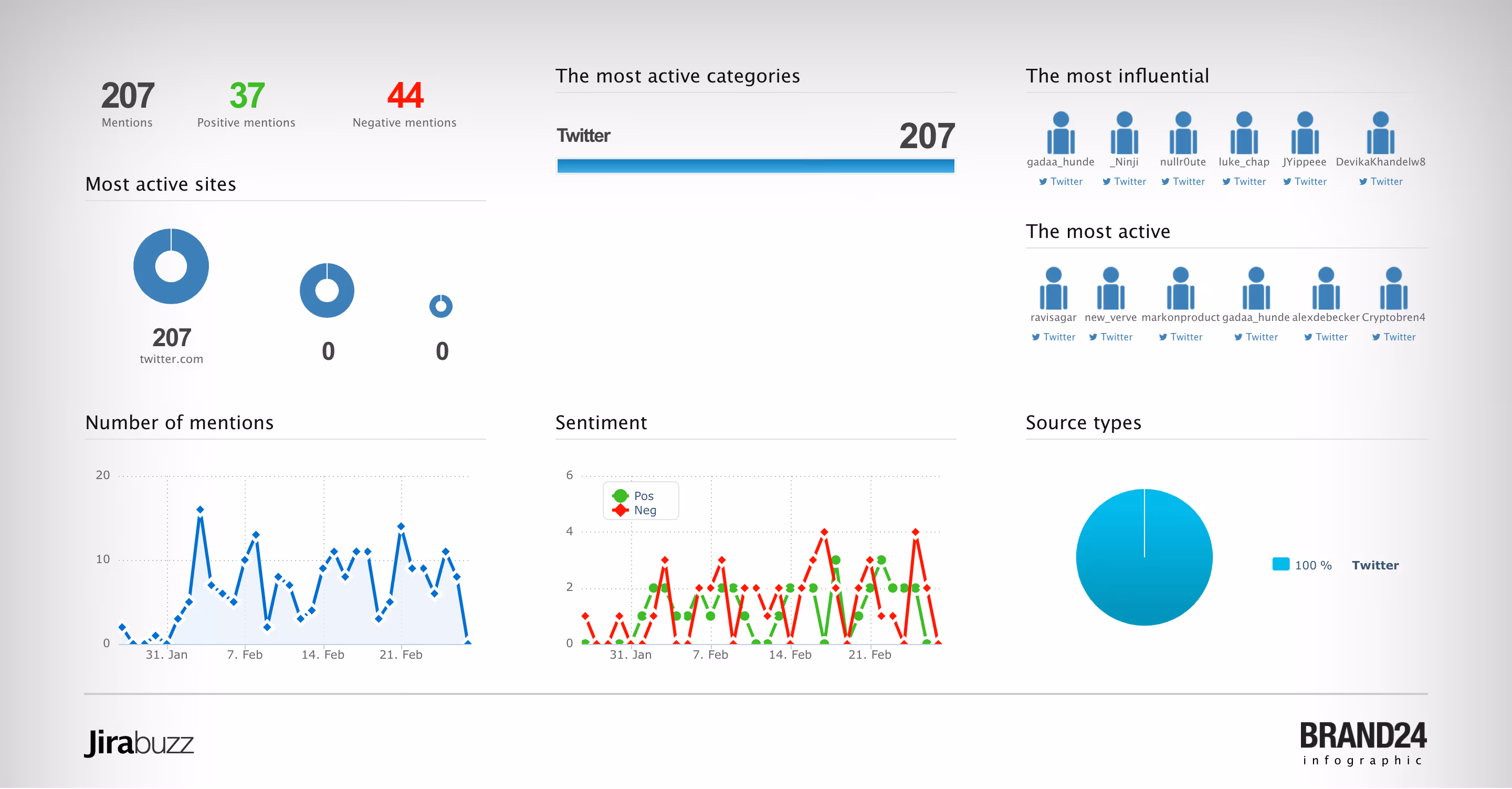Toggle Twitter legend entry in source types
Image resolution: width=1512 pixels, height=789 pixels.
1374,565
